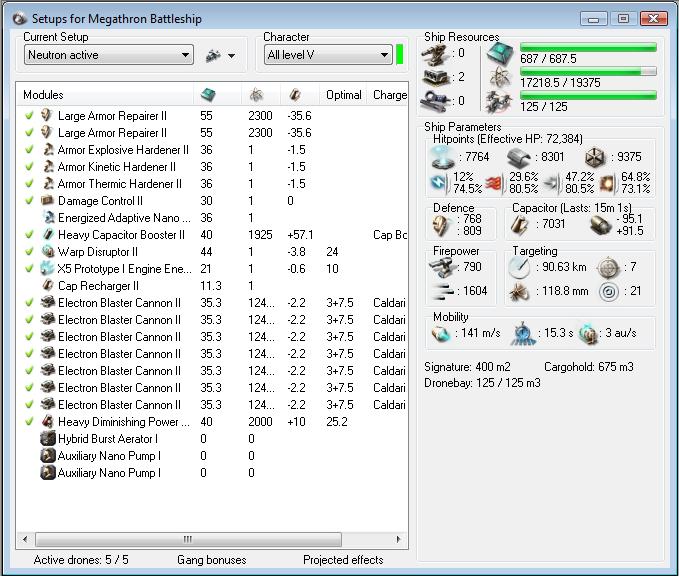The width and height of the screenshot is (679, 576).
Task: Click the ship velocity icon showing 141 m/s
Action: (x=441, y=333)
